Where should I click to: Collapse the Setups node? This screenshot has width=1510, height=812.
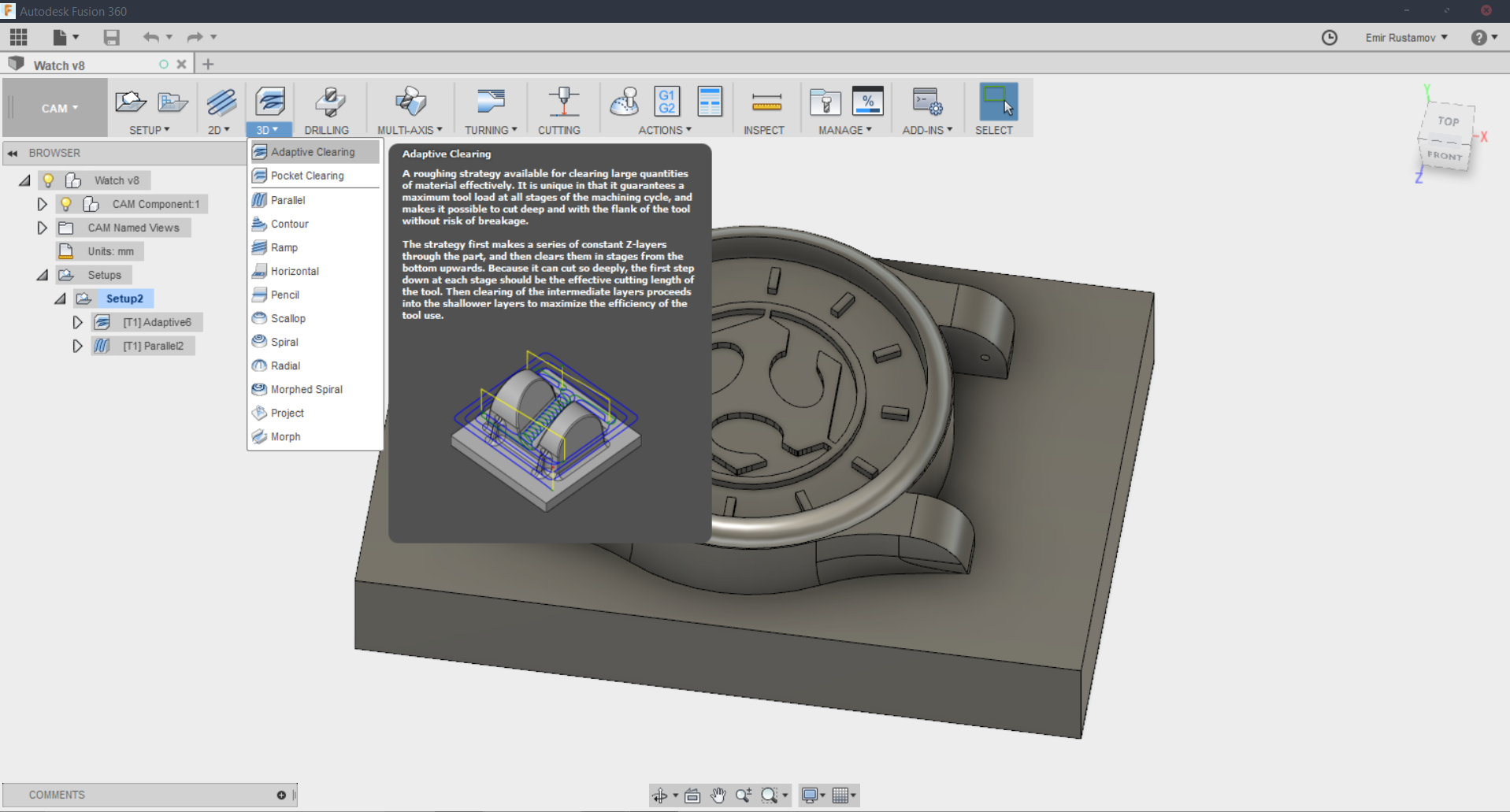[43, 275]
